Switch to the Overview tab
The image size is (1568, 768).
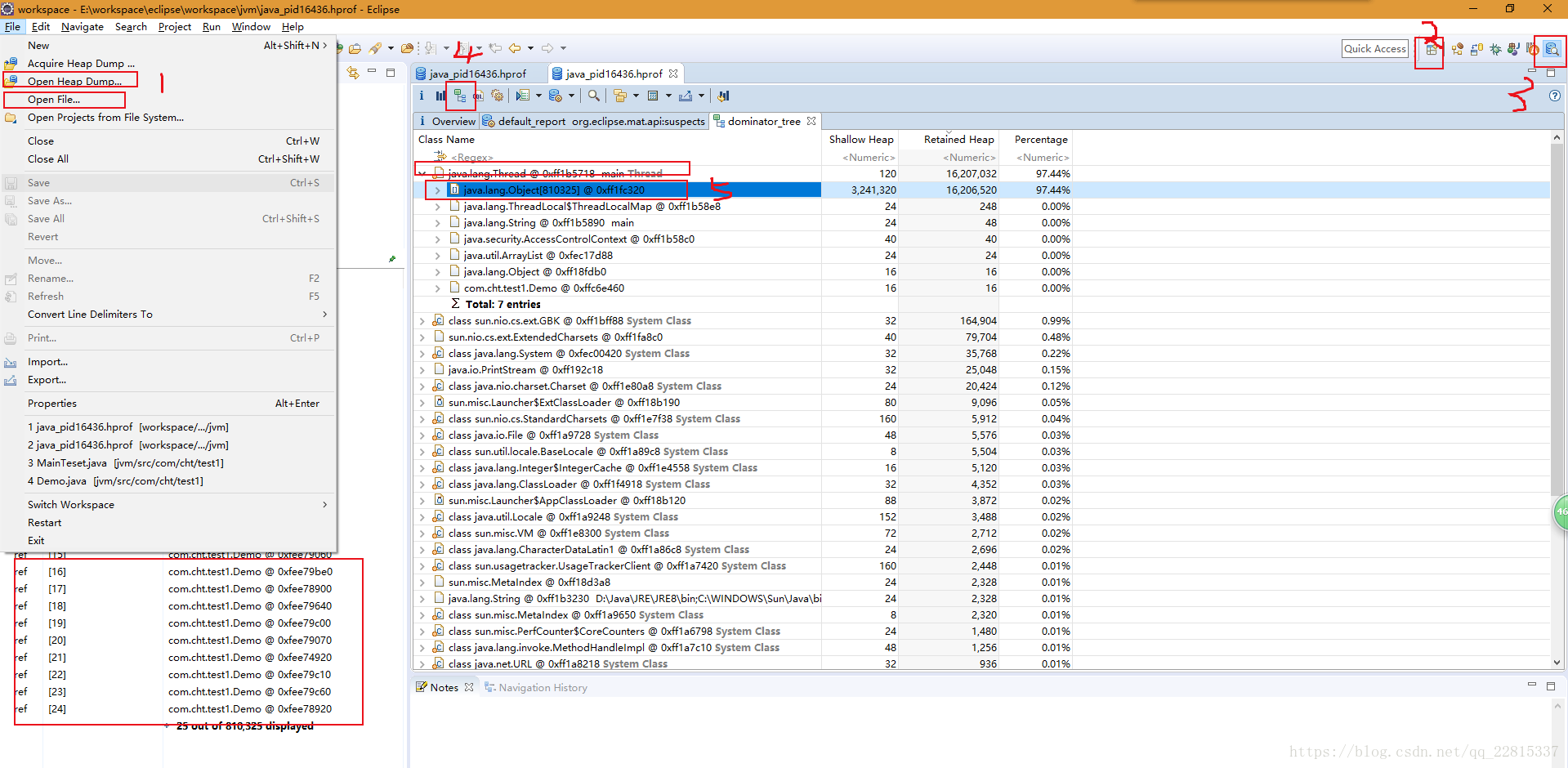pos(447,121)
